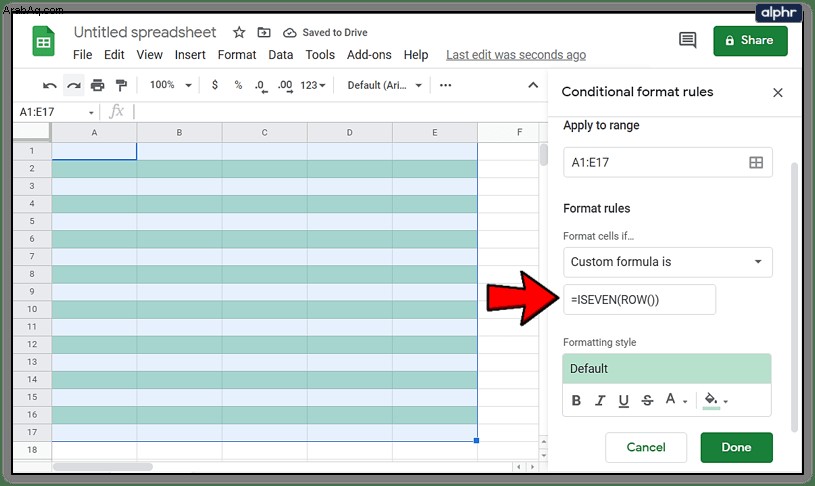The image size is (815, 486).
Task: Open the 123 more formats dropdown
Action: click(x=312, y=85)
